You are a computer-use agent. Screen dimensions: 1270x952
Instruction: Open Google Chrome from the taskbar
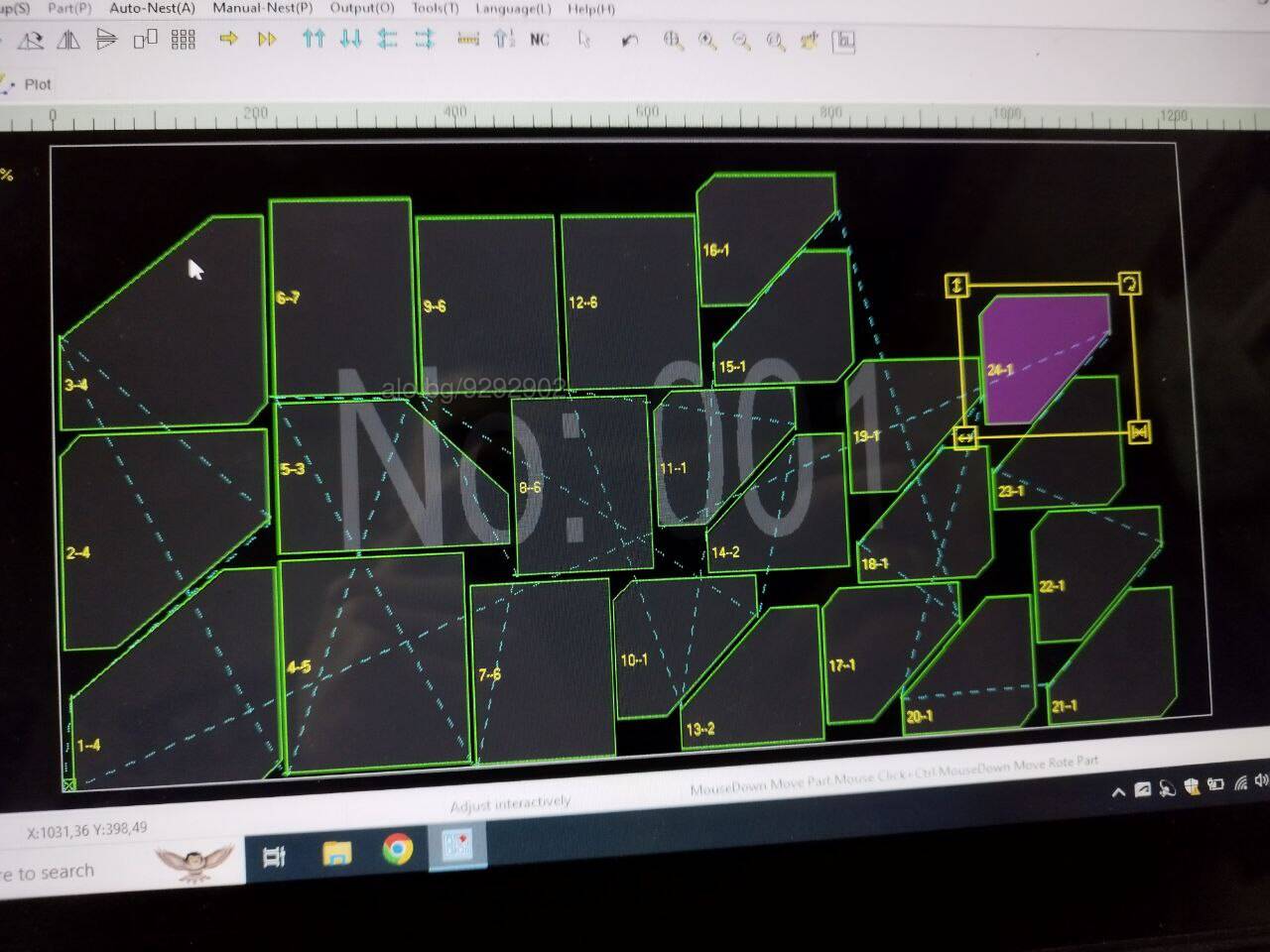point(398,849)
